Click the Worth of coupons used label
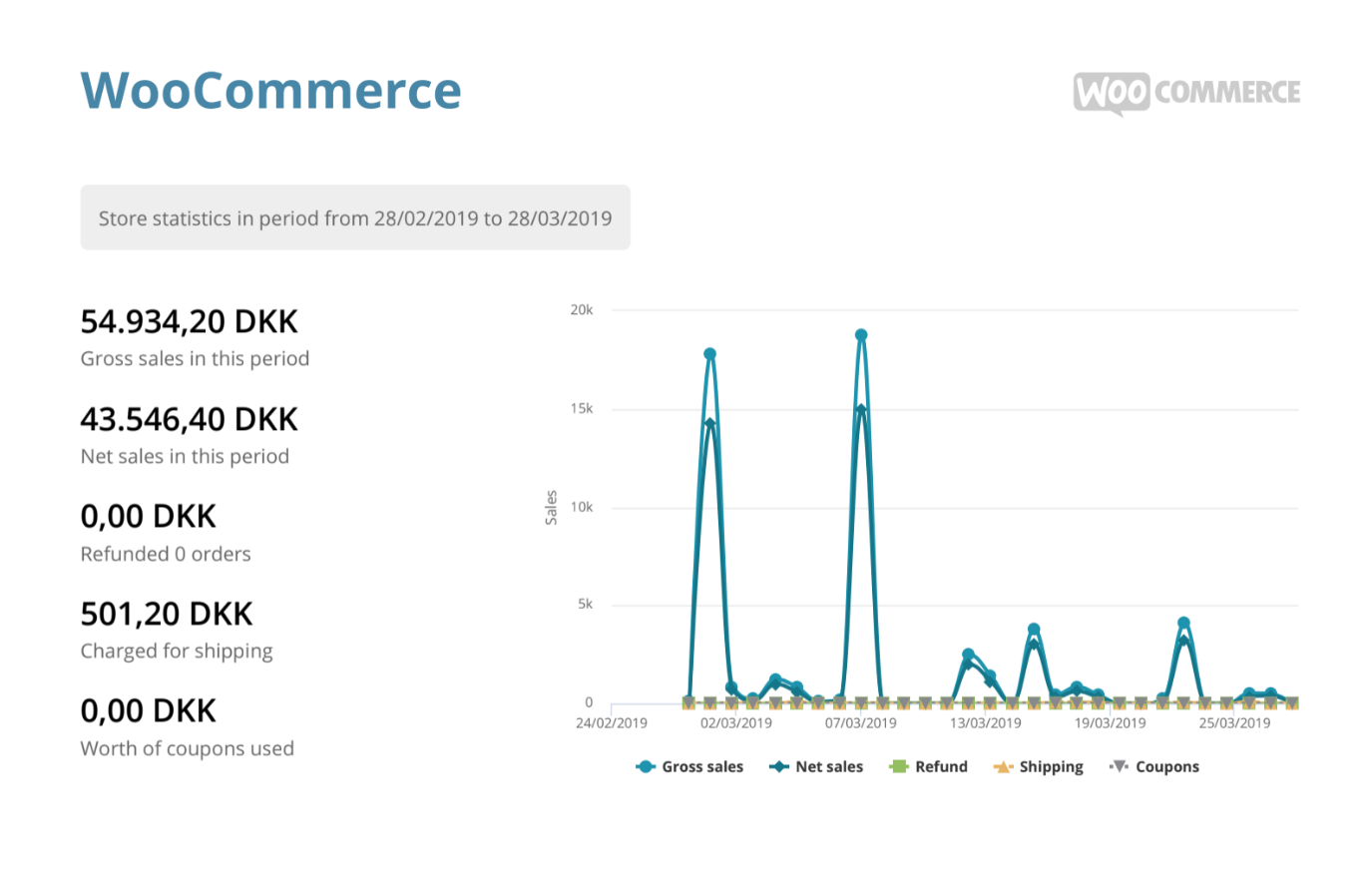The width and height of the screenshot is (1372, 892). [x=187, y=748]
